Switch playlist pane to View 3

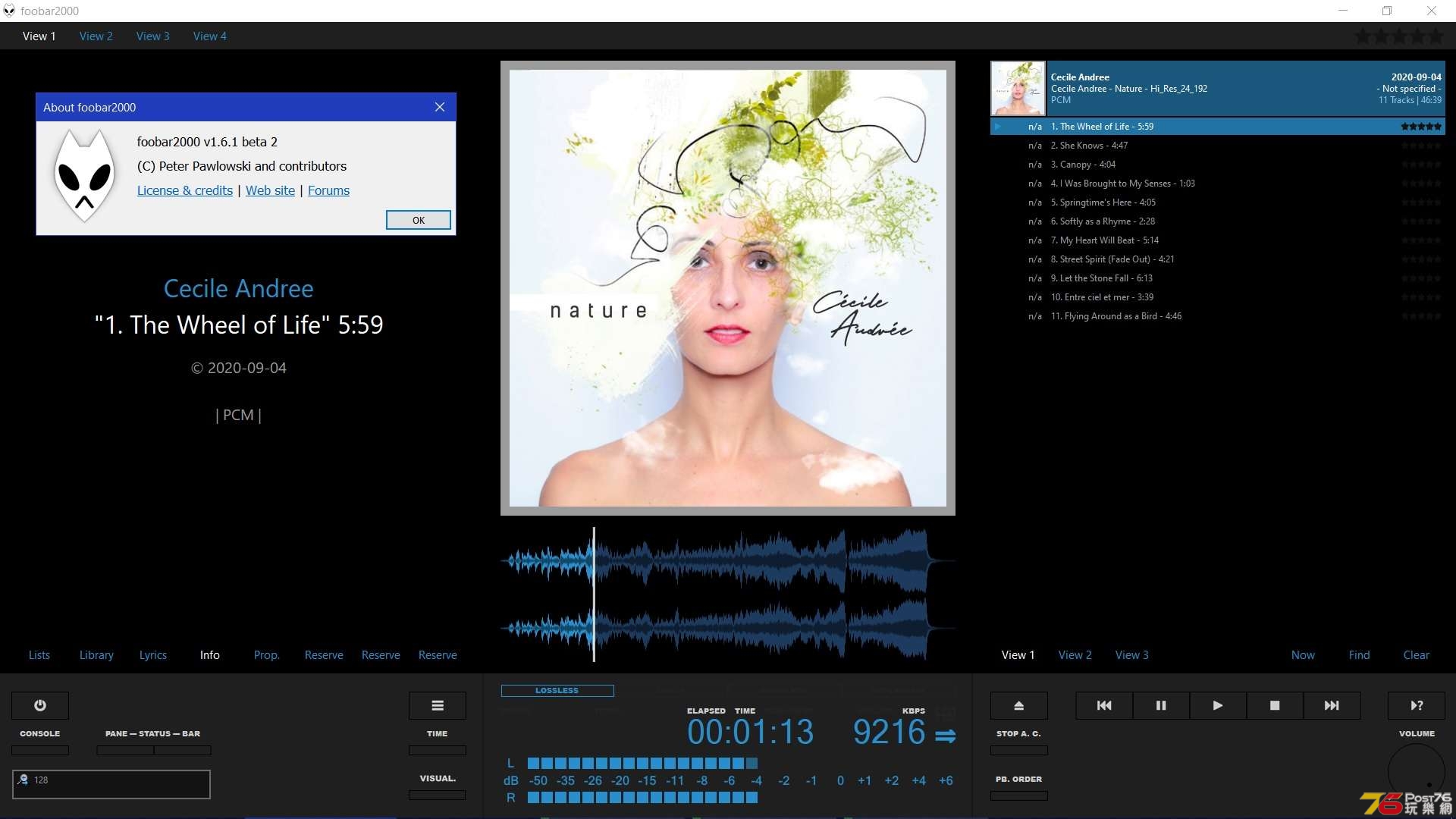click(1132, 655)
